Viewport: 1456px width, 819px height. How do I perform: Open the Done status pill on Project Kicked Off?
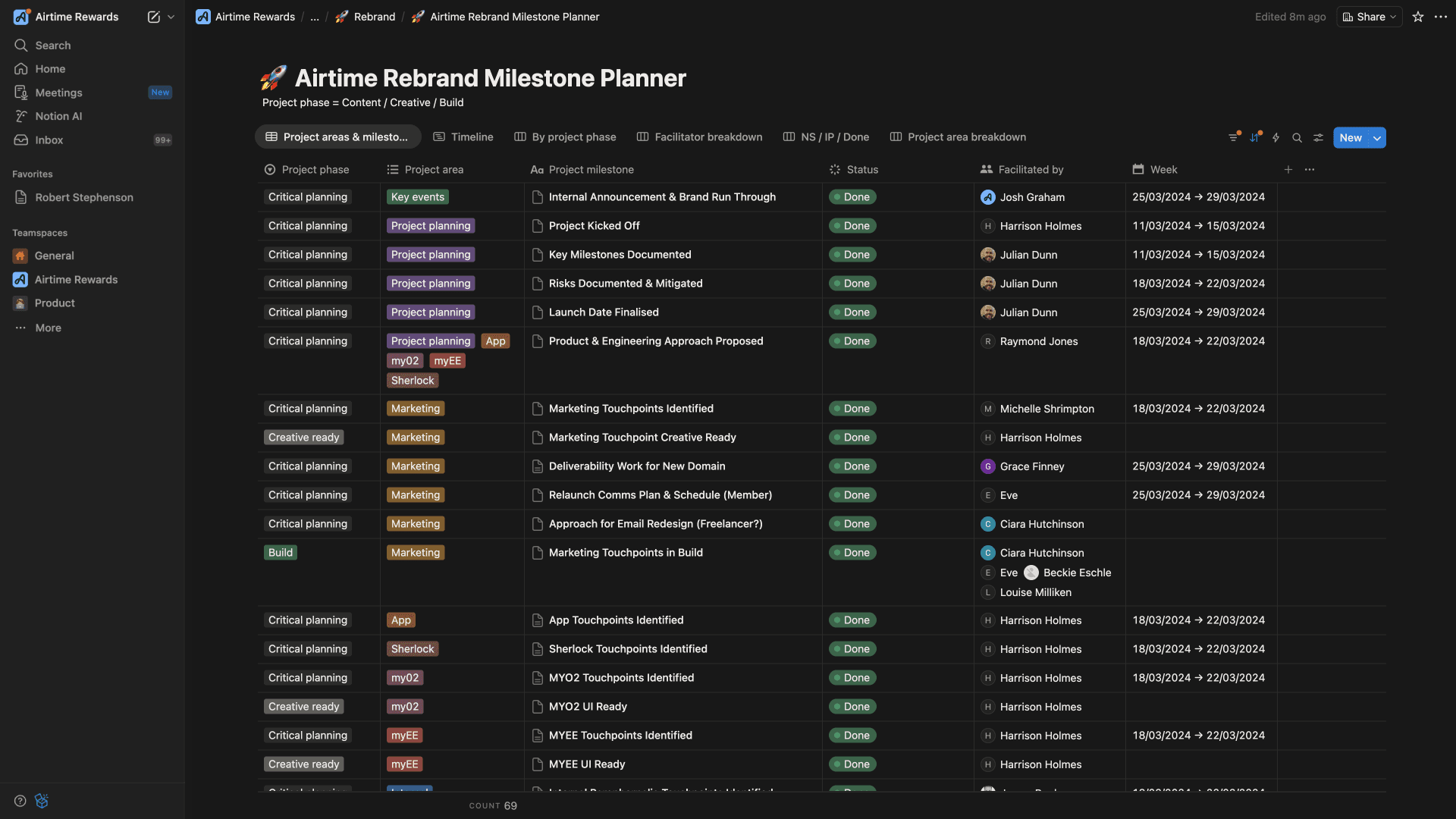click(x=852, y=225)
